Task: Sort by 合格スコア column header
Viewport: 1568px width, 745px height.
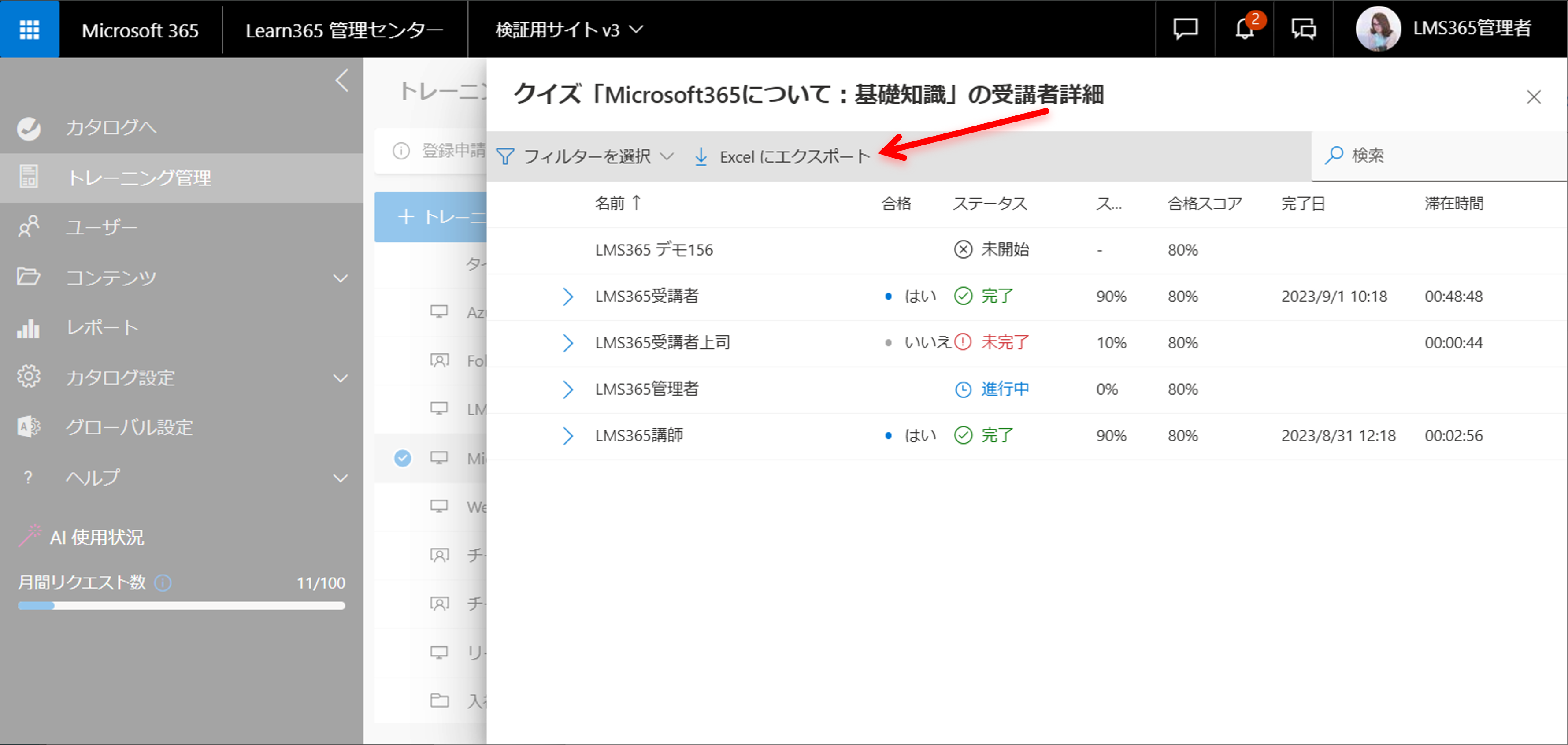Action: (x=1205, y=203)
